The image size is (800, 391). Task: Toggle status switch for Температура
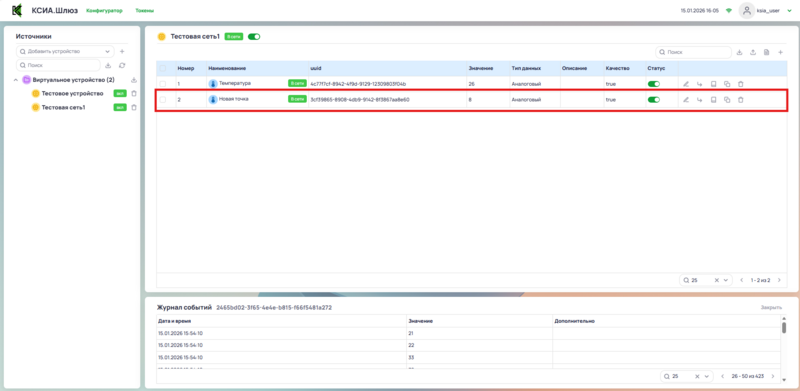click(654, 84)
